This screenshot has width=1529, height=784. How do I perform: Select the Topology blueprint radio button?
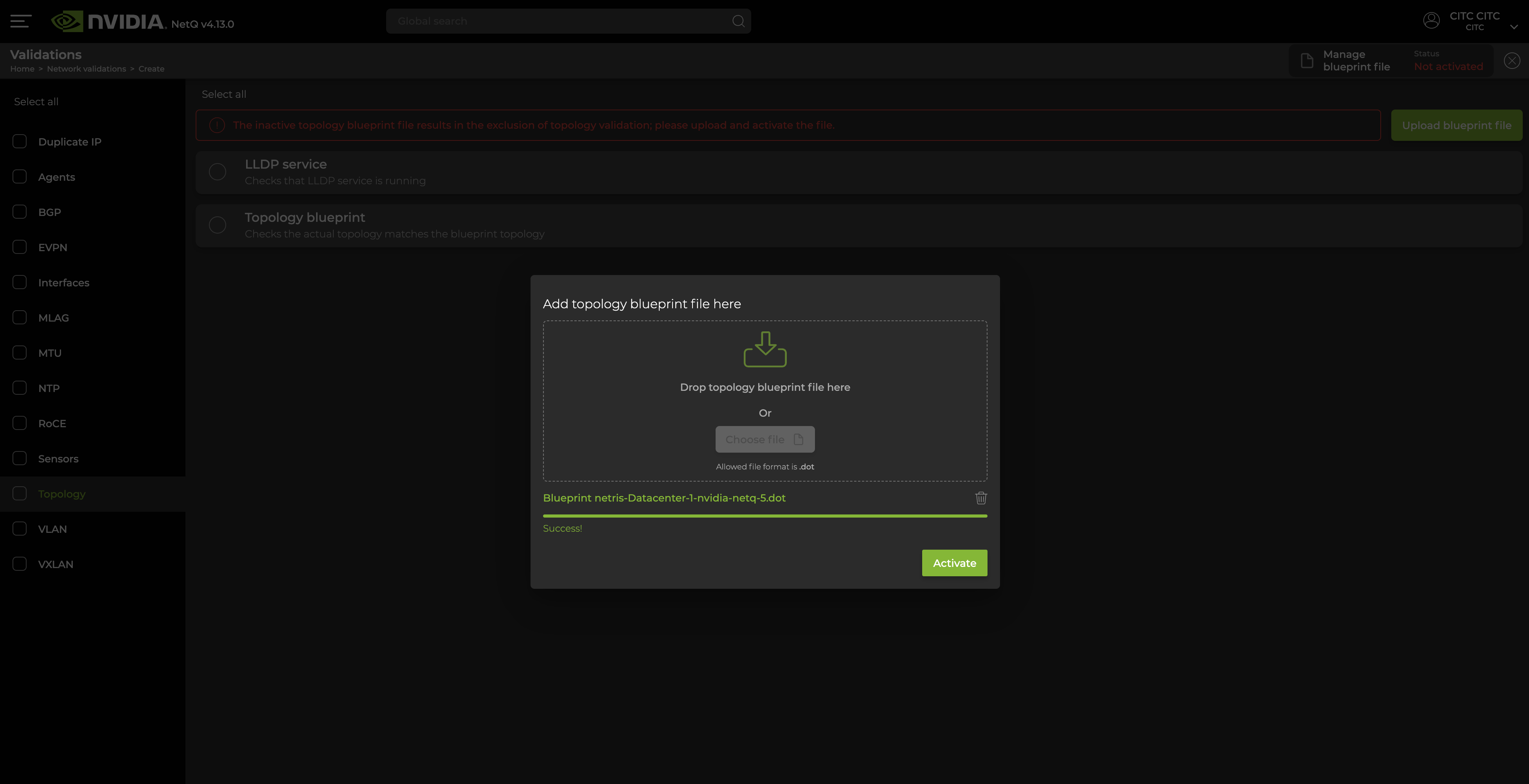point(217,225)
